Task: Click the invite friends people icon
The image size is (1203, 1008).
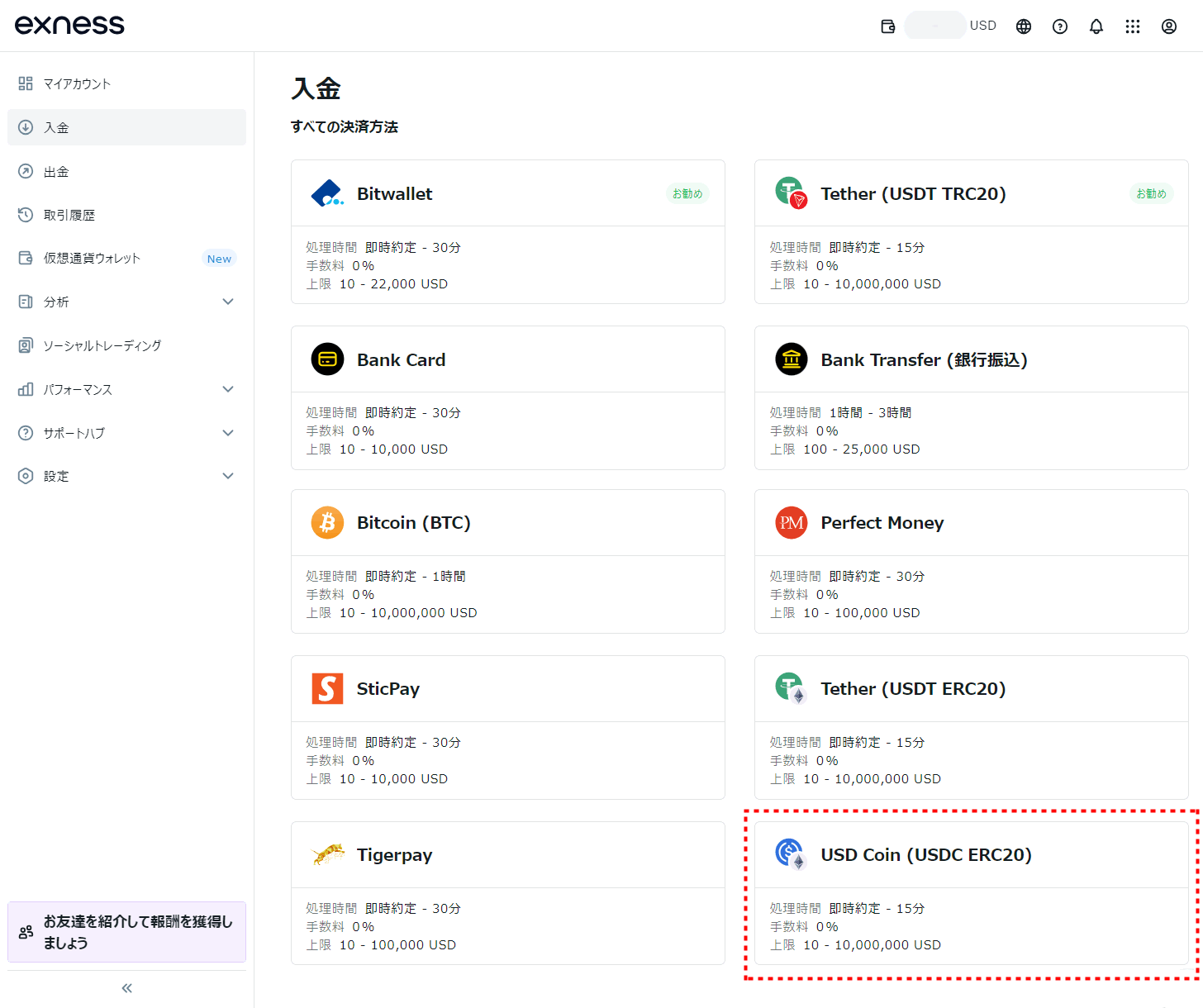Action: pos(26,932)
